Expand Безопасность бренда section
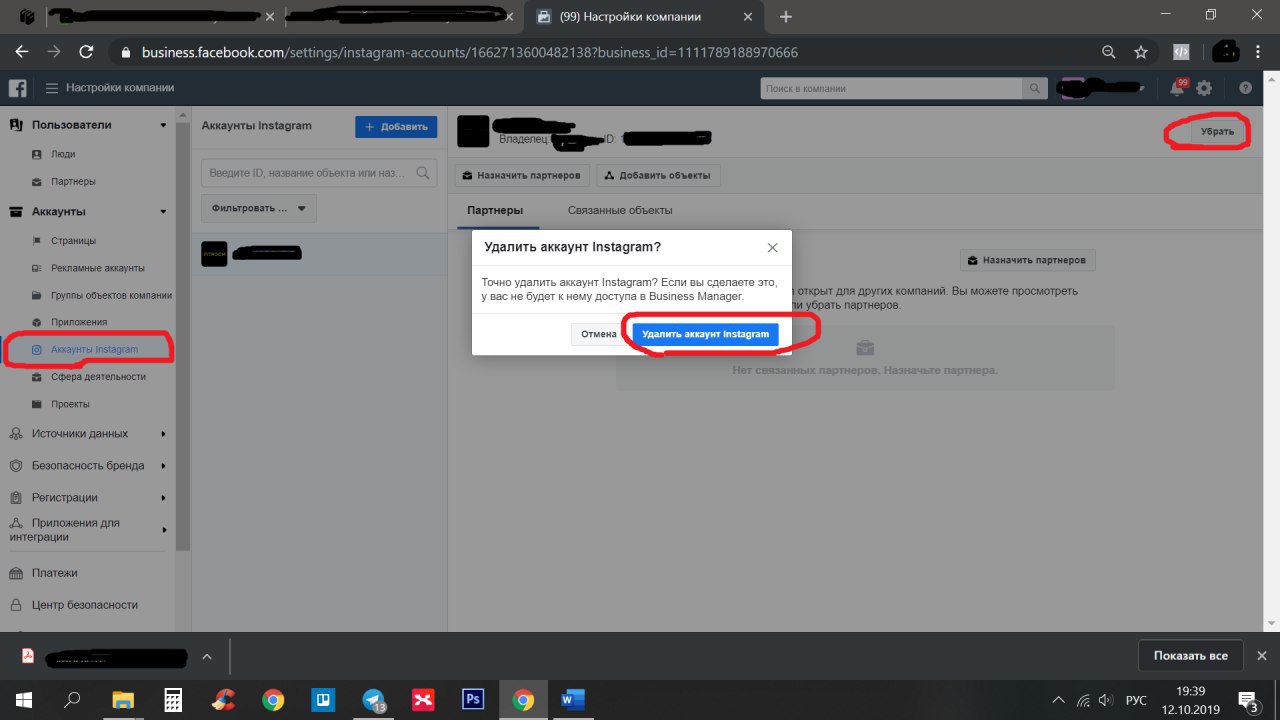Image resolution: width=1280 pixels, height=720 pixels. click(x=164, y=466)
